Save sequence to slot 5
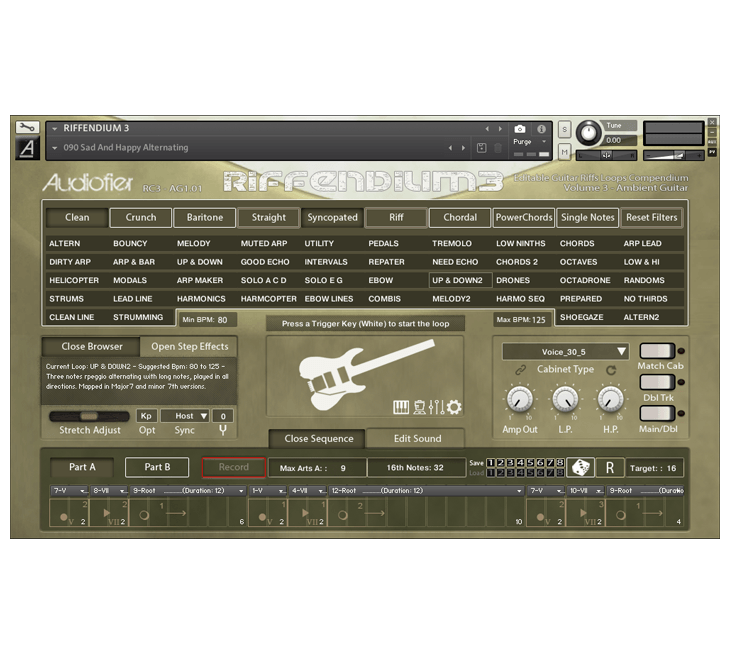This screenshot has height=655, width=730. coord(530,463)
